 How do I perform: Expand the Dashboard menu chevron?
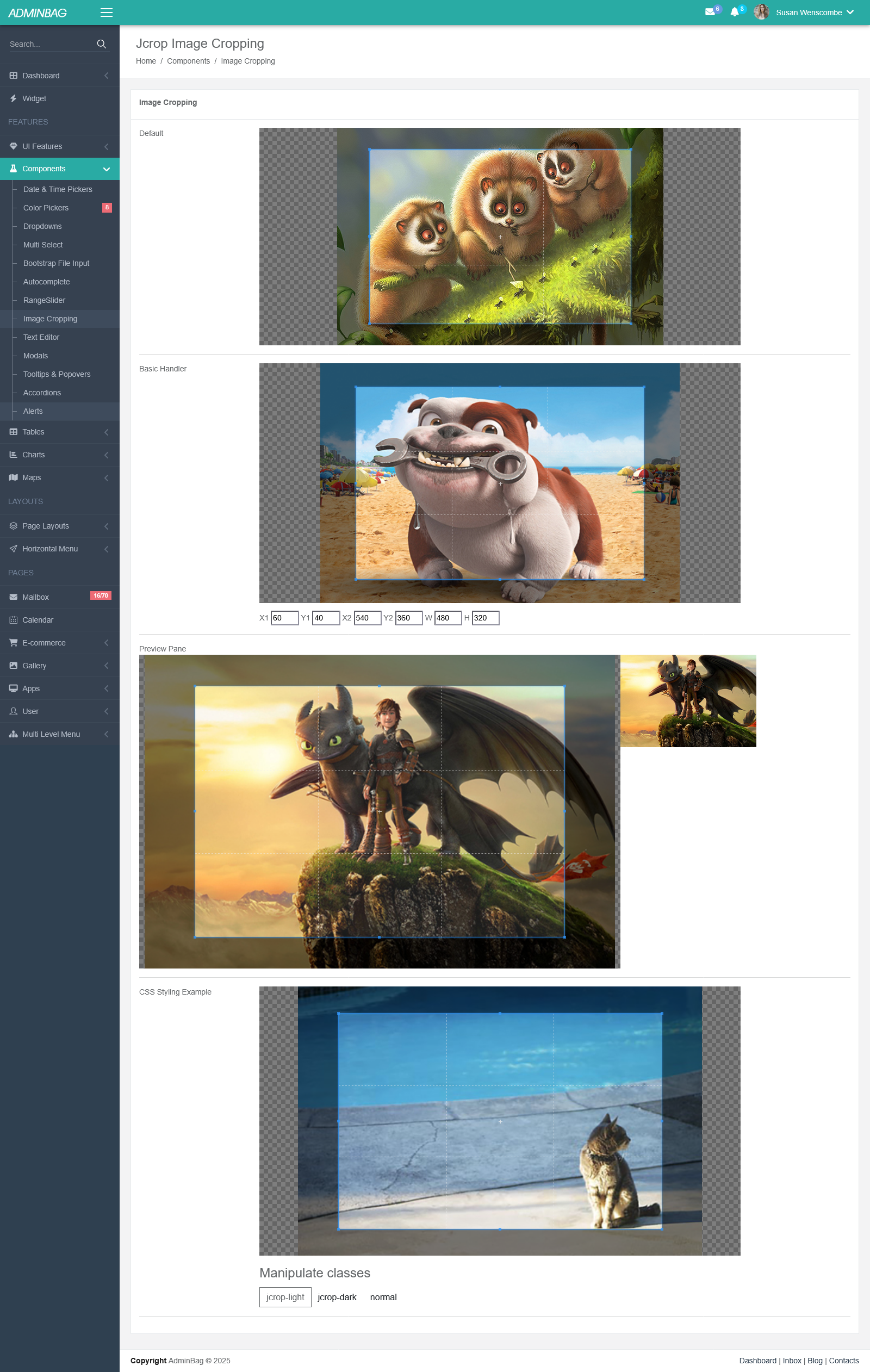(x=107, y=76)
